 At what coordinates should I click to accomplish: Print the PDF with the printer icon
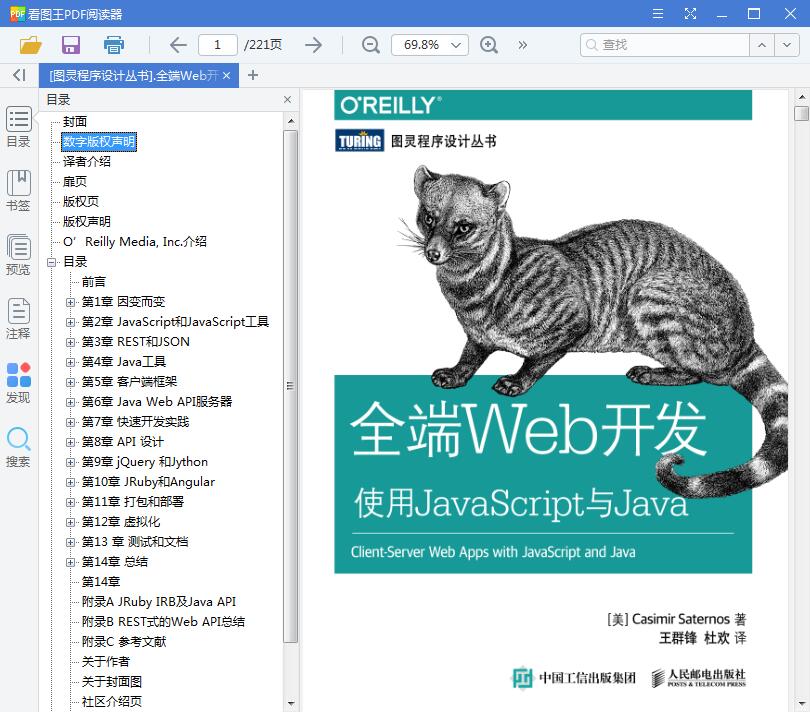[114, 45]
